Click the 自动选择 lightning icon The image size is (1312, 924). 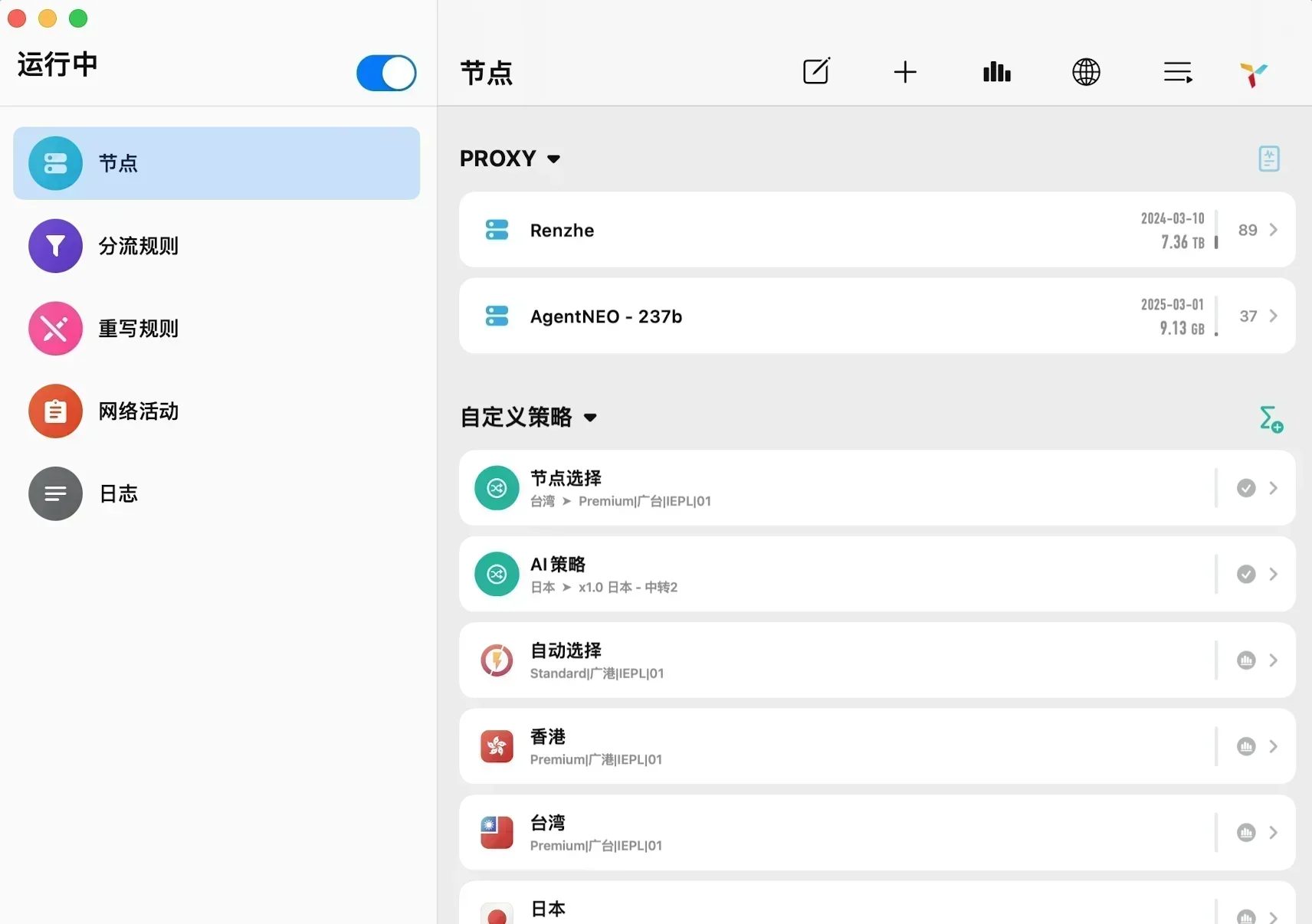click(x=497, y=660)
